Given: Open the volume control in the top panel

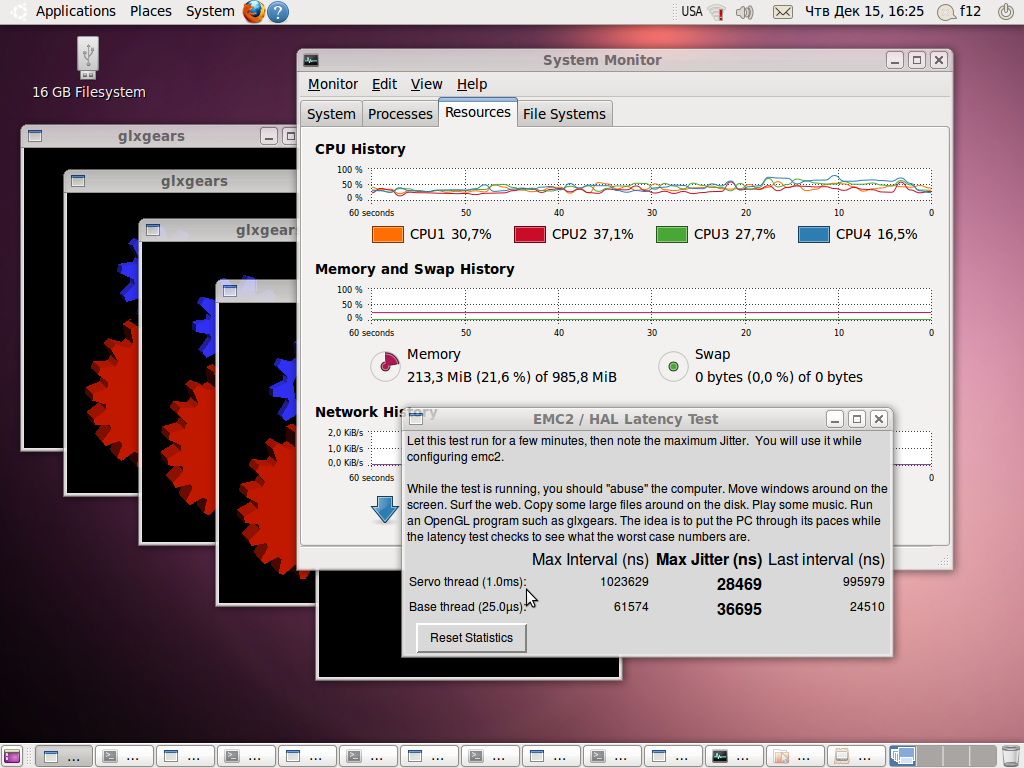Looking at the screenshot, I should coord(744,12).
